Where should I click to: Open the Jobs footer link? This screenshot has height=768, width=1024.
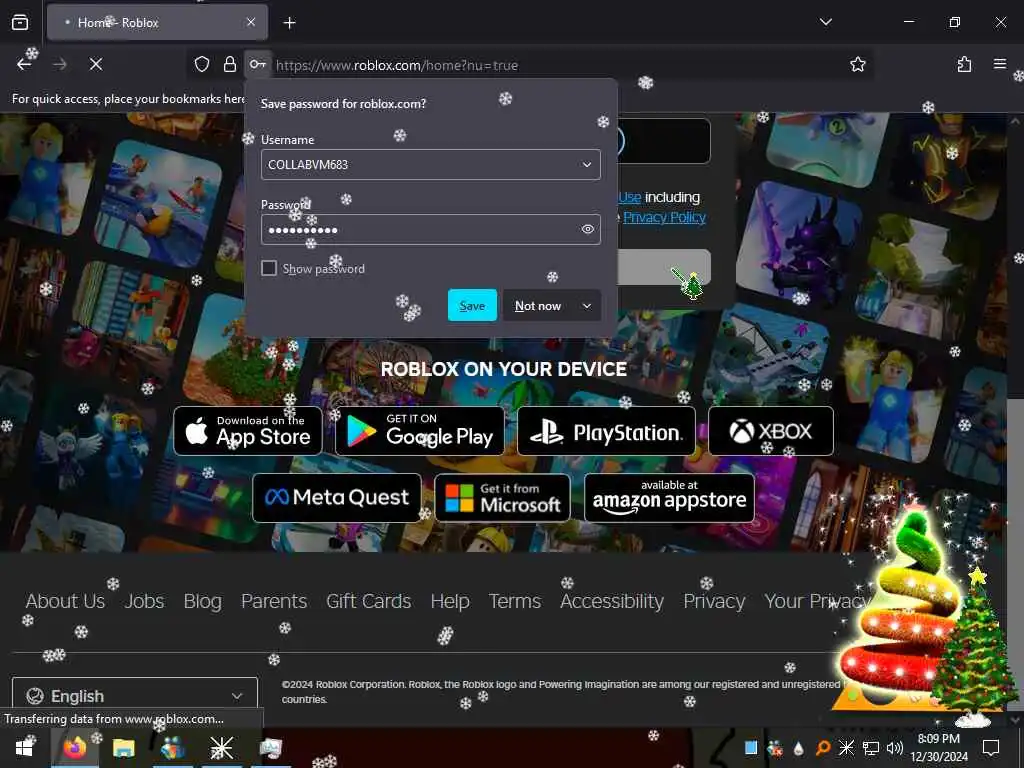pos(144,601)
